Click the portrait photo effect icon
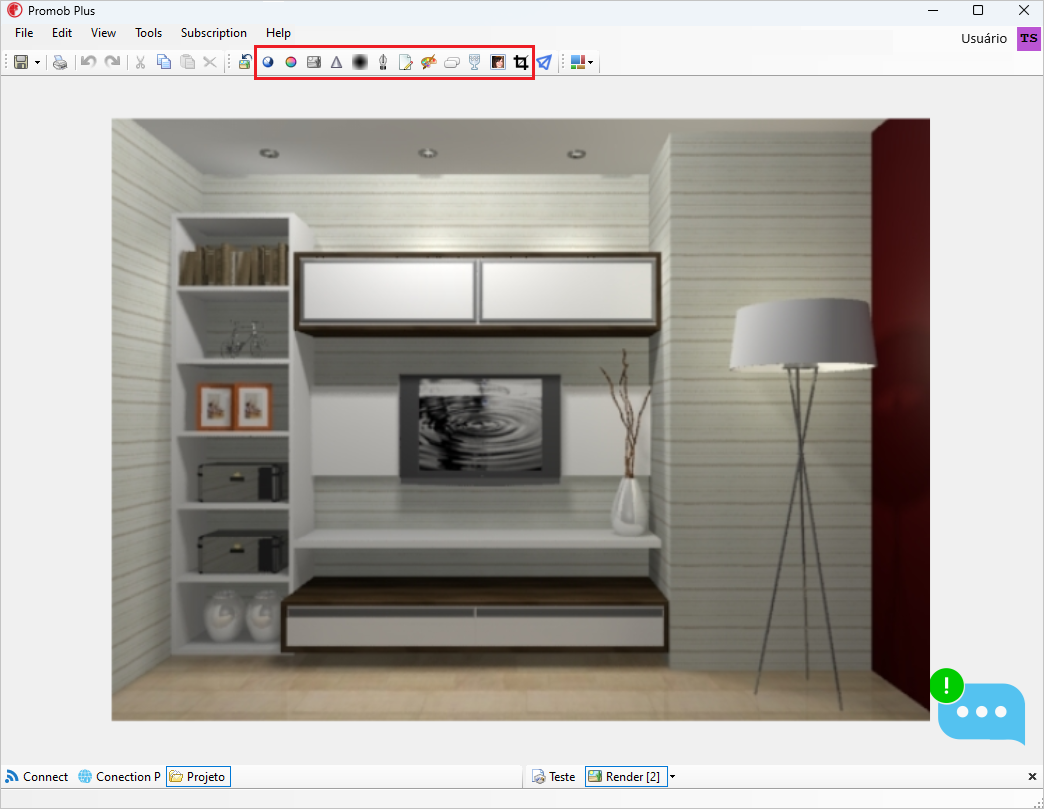The image size is (1044, 809). coord(498,62)
